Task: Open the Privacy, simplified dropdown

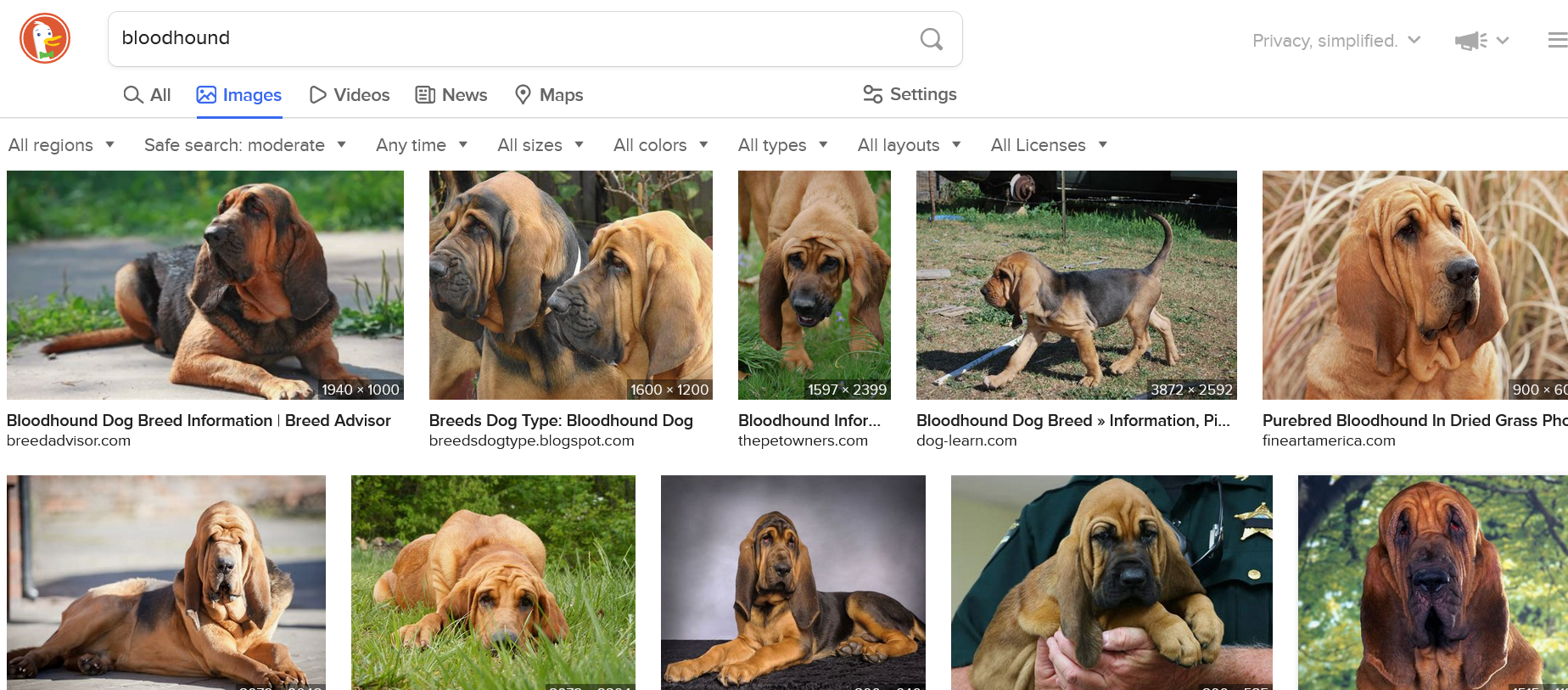Action: pos(1336,41)
